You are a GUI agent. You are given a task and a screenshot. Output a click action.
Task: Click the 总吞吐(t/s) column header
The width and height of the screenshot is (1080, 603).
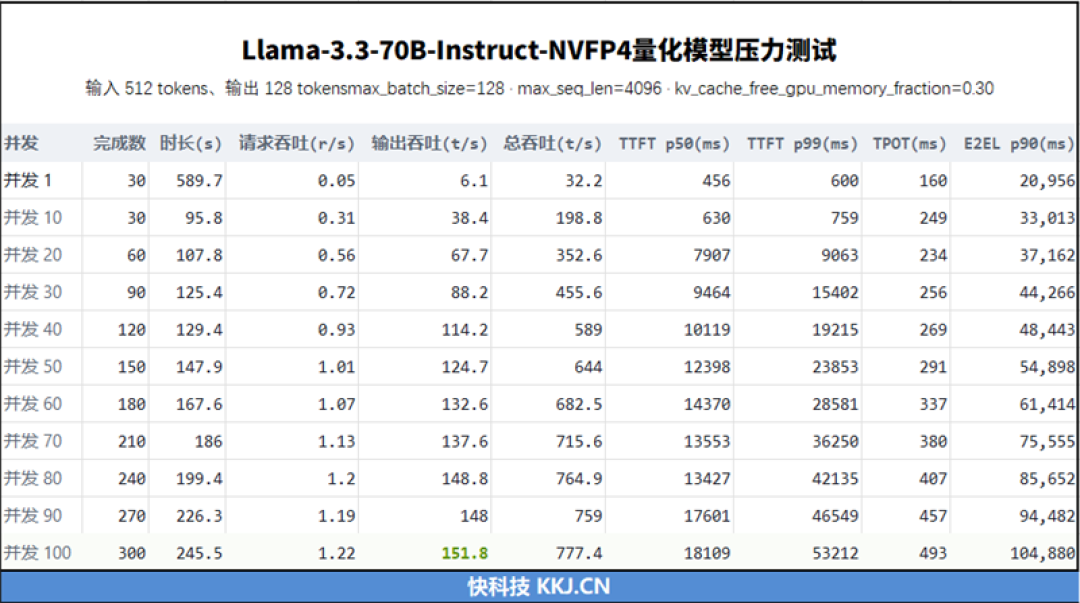pyautogui.click(x=552, y=143)
